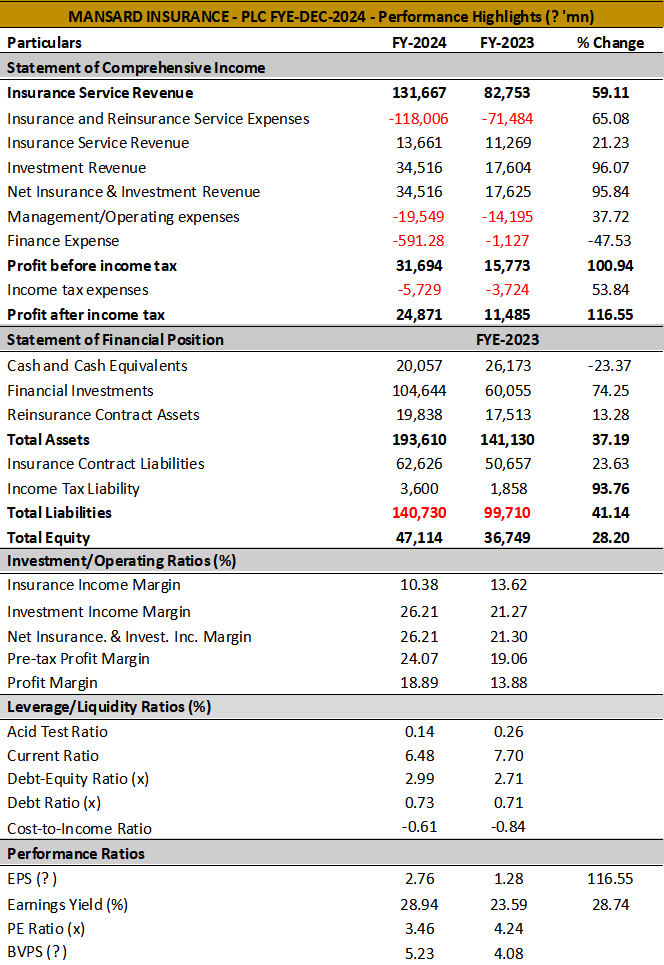Select the FYE-2023 header cell
Screen dimensions: 664x965
pos(508,340)
